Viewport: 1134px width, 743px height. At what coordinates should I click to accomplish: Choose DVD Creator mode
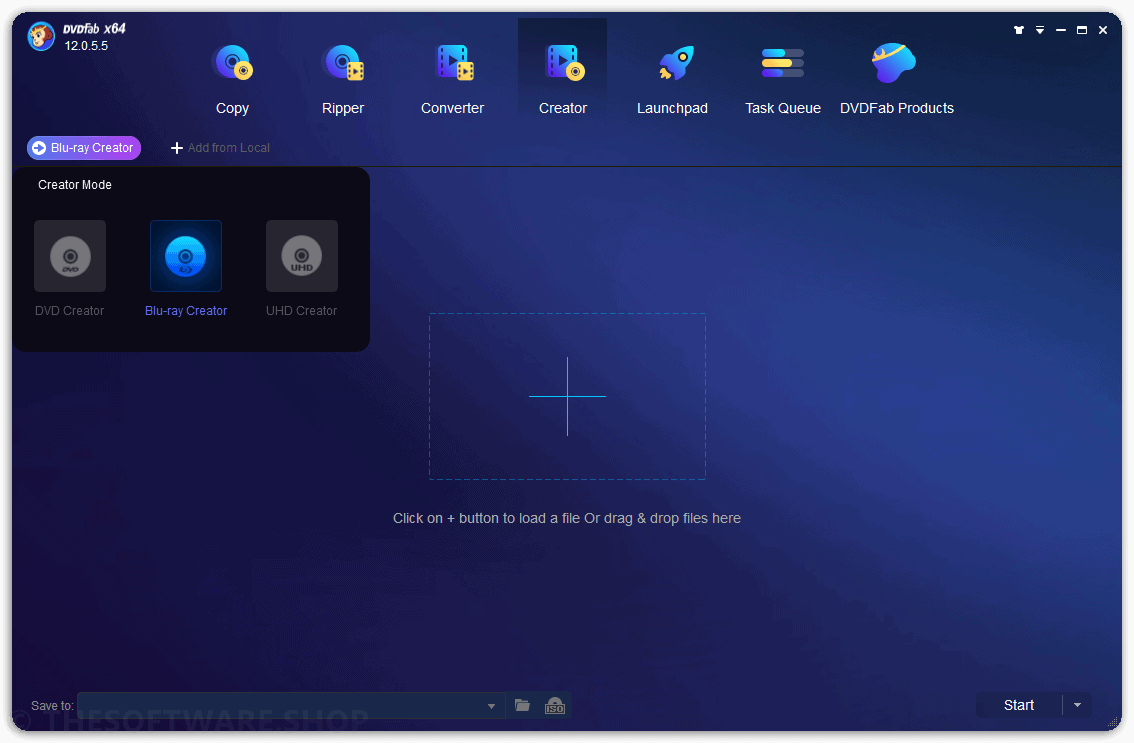[69, 268]
